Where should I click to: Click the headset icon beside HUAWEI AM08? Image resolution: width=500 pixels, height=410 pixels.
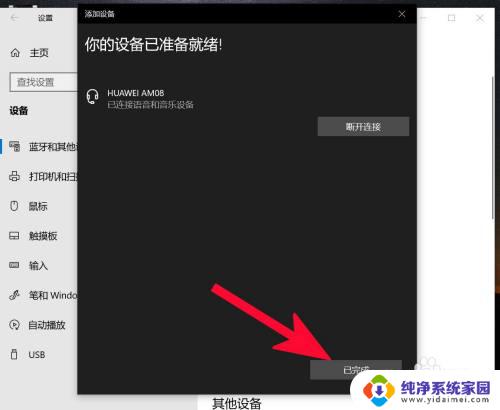[92, 97]
